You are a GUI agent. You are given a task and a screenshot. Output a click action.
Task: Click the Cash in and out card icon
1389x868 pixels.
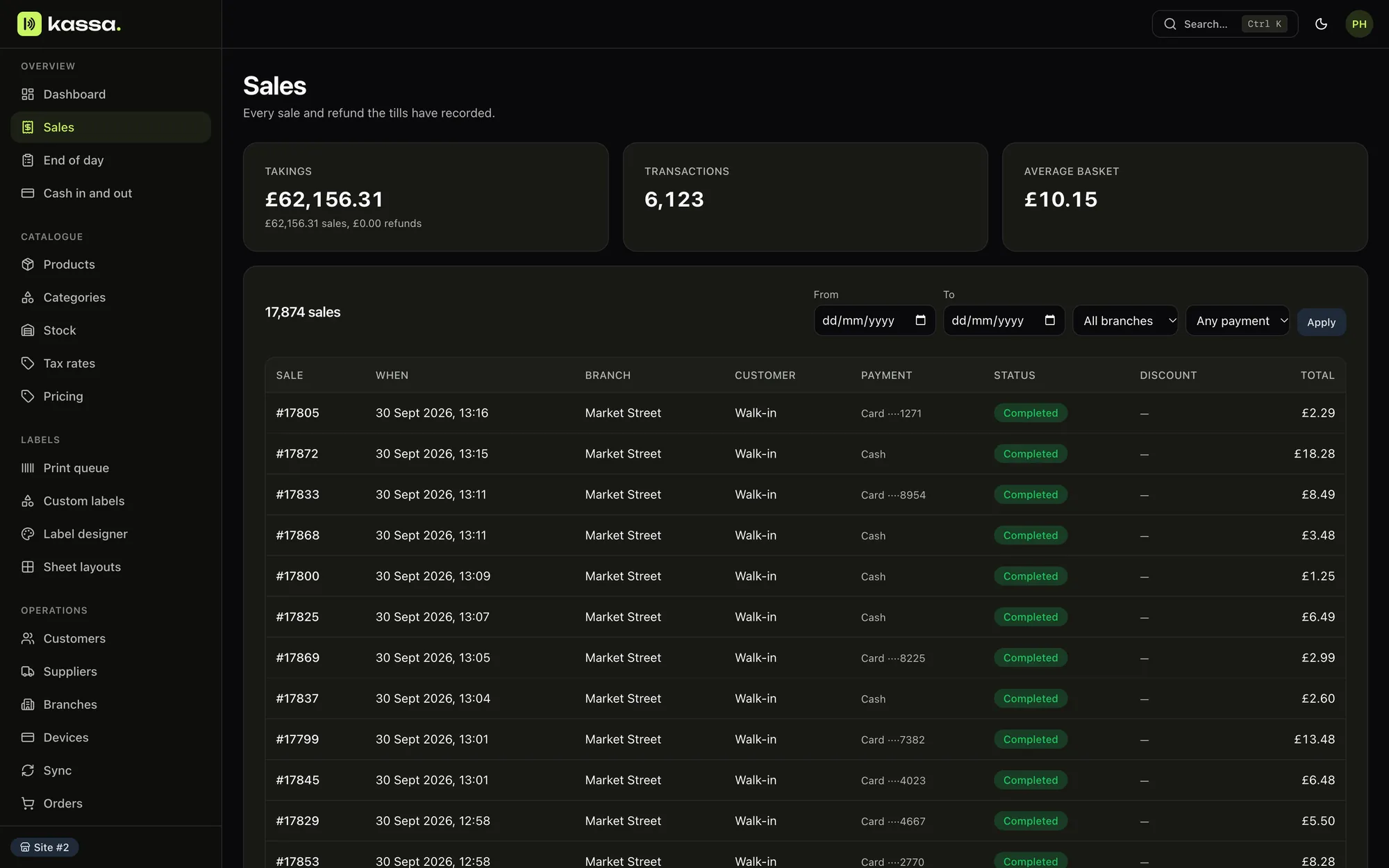[28, 193]
